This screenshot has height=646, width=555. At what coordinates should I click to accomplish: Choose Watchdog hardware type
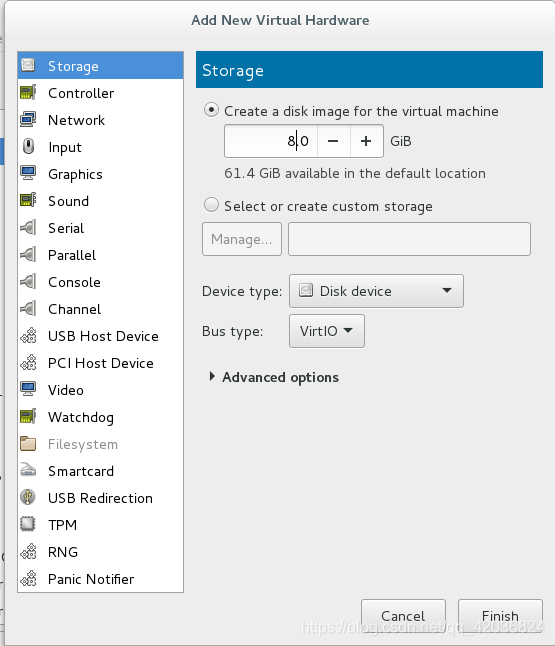coord(101,417)
